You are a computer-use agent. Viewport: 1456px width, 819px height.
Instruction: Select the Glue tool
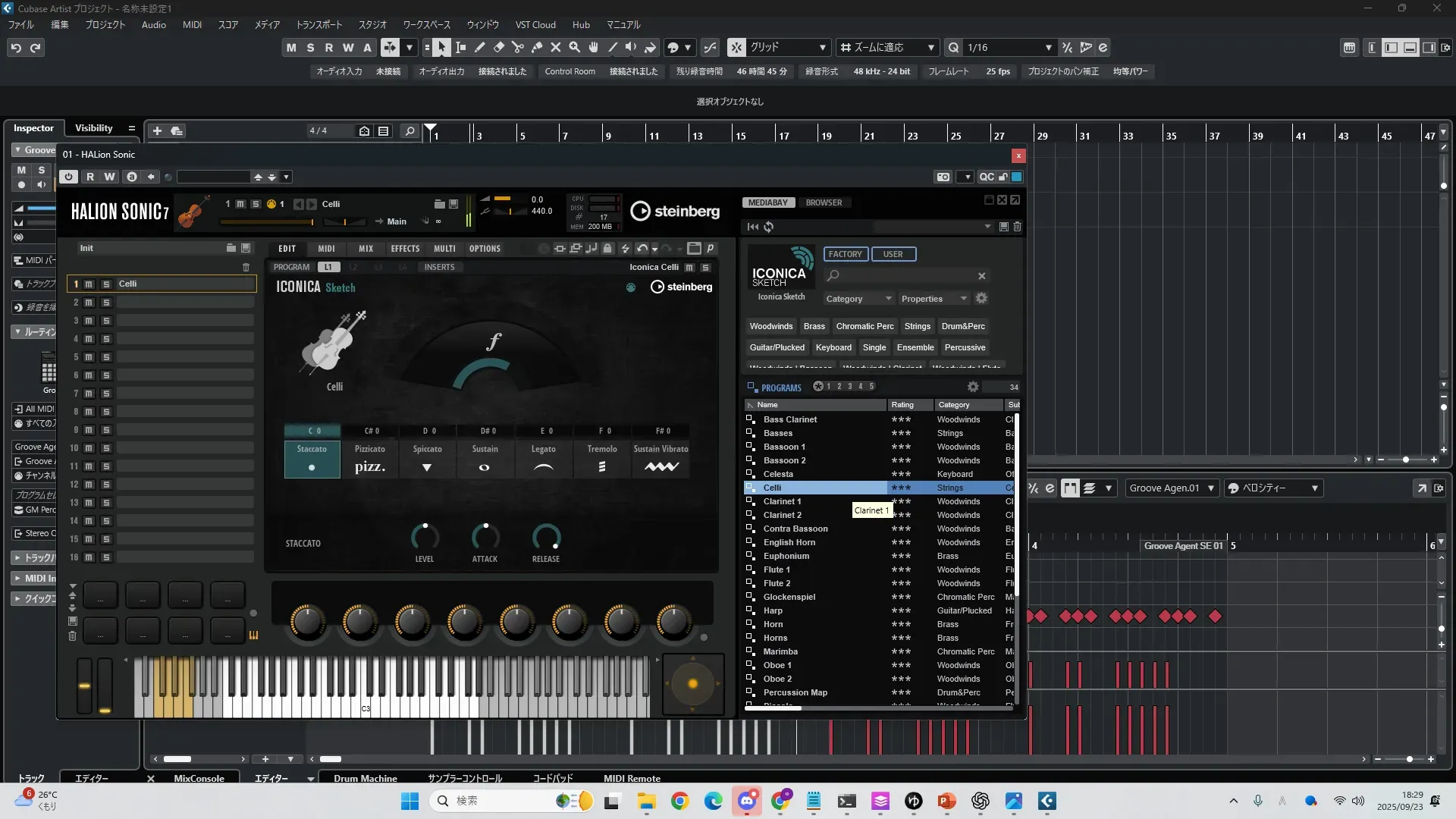click(x=536, y=48)
